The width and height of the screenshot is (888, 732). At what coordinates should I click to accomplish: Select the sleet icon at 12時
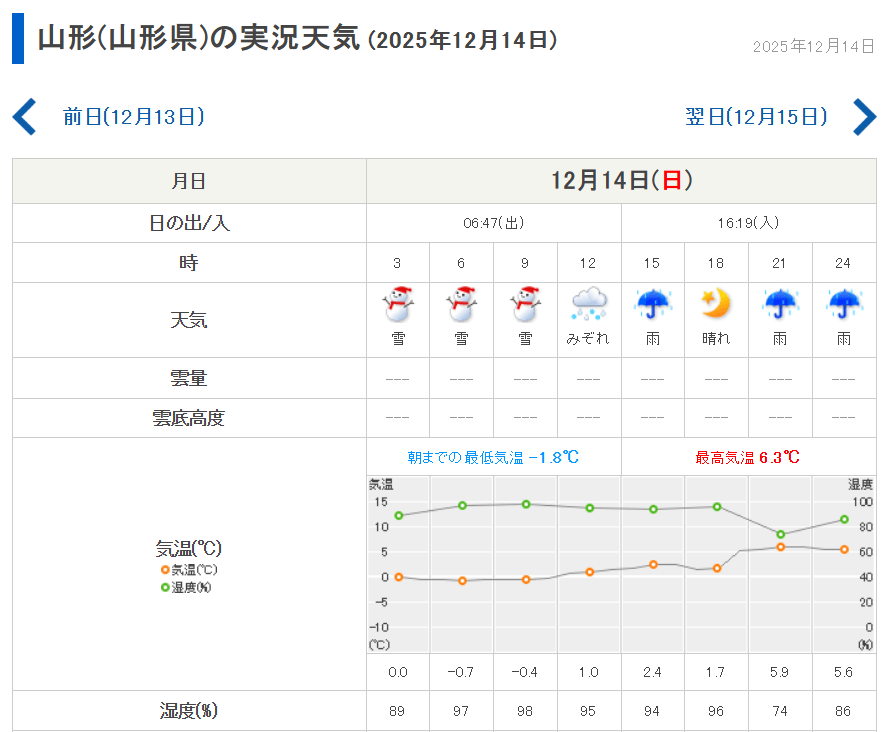click(x=588, y=304)
